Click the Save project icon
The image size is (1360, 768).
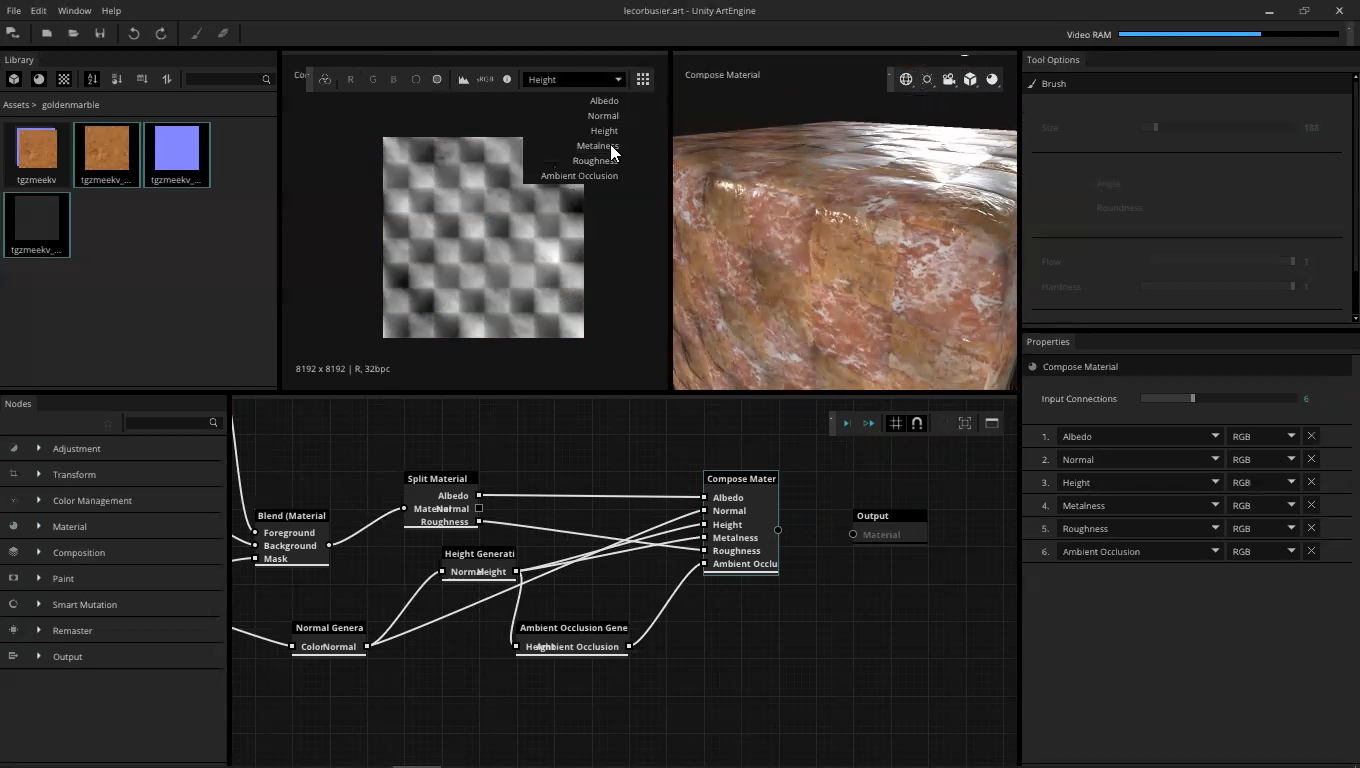coord(100,33)
